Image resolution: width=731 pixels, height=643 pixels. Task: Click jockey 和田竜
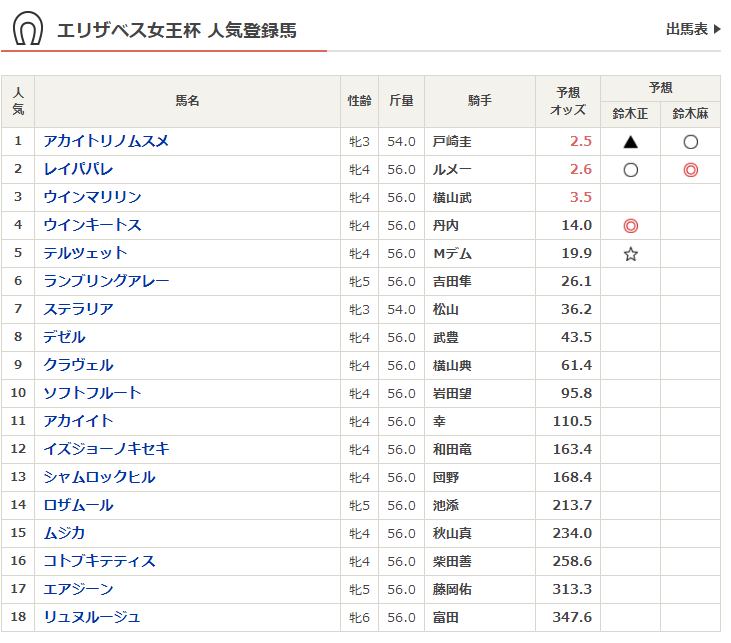pyautogui.click(x=452, y=449)
